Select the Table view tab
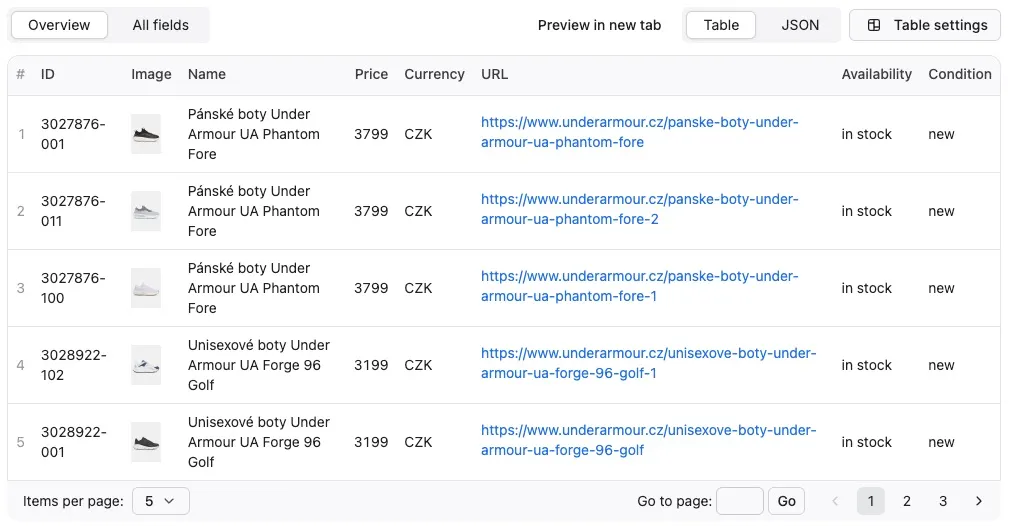The height and width of the screenshot is (526, 1009). tap(721, 25)
